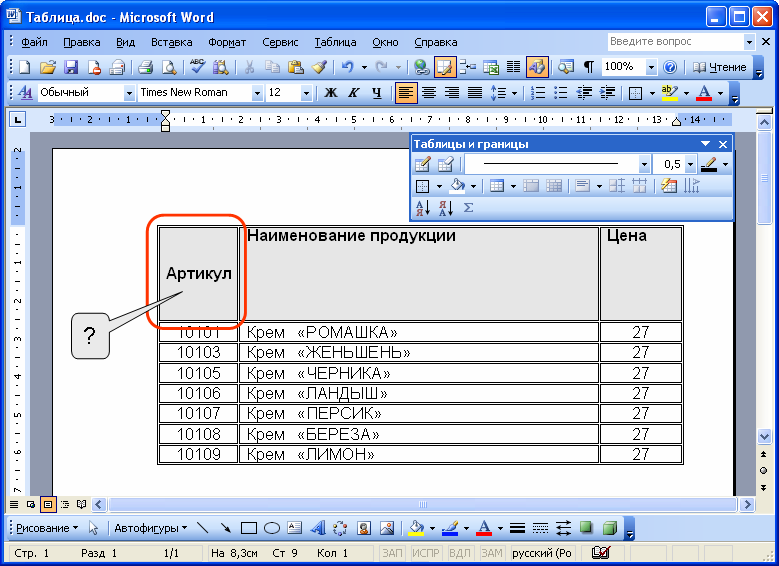Select the Draw Table pencil tool
This screenshot has width=779, height=566.
(422, 164)
